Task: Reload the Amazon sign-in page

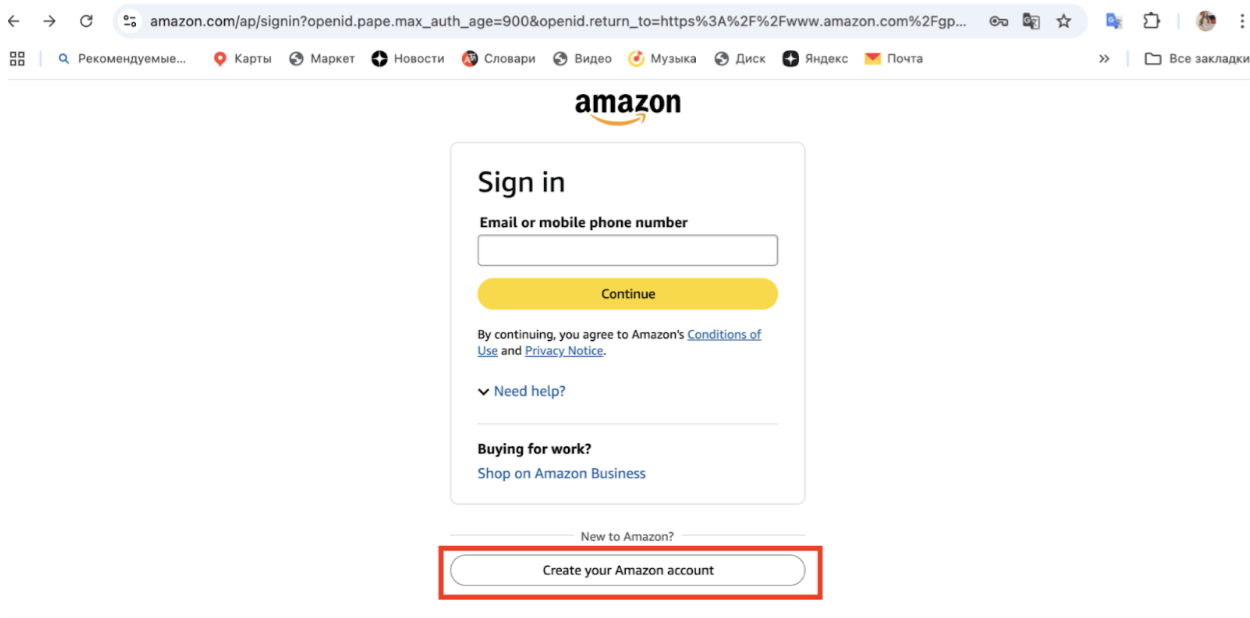Action: (86, 21)
